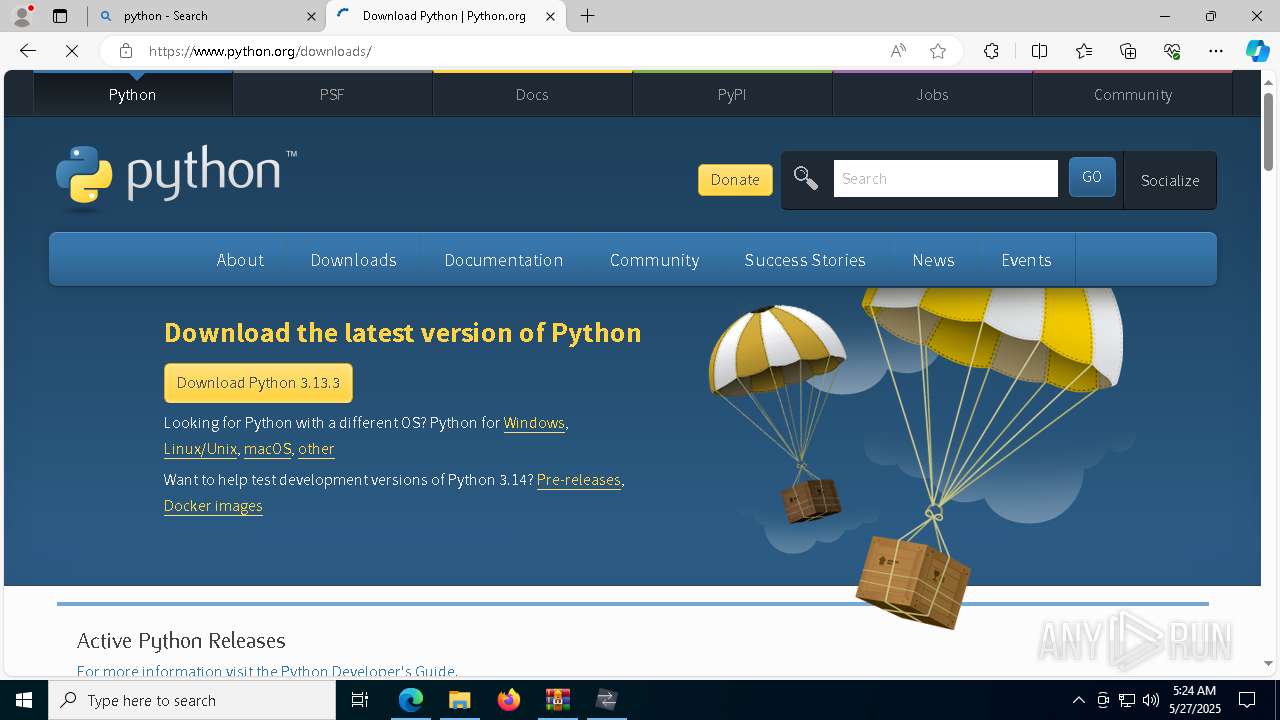Select the Jobs top bar tab

click(932, 95)
